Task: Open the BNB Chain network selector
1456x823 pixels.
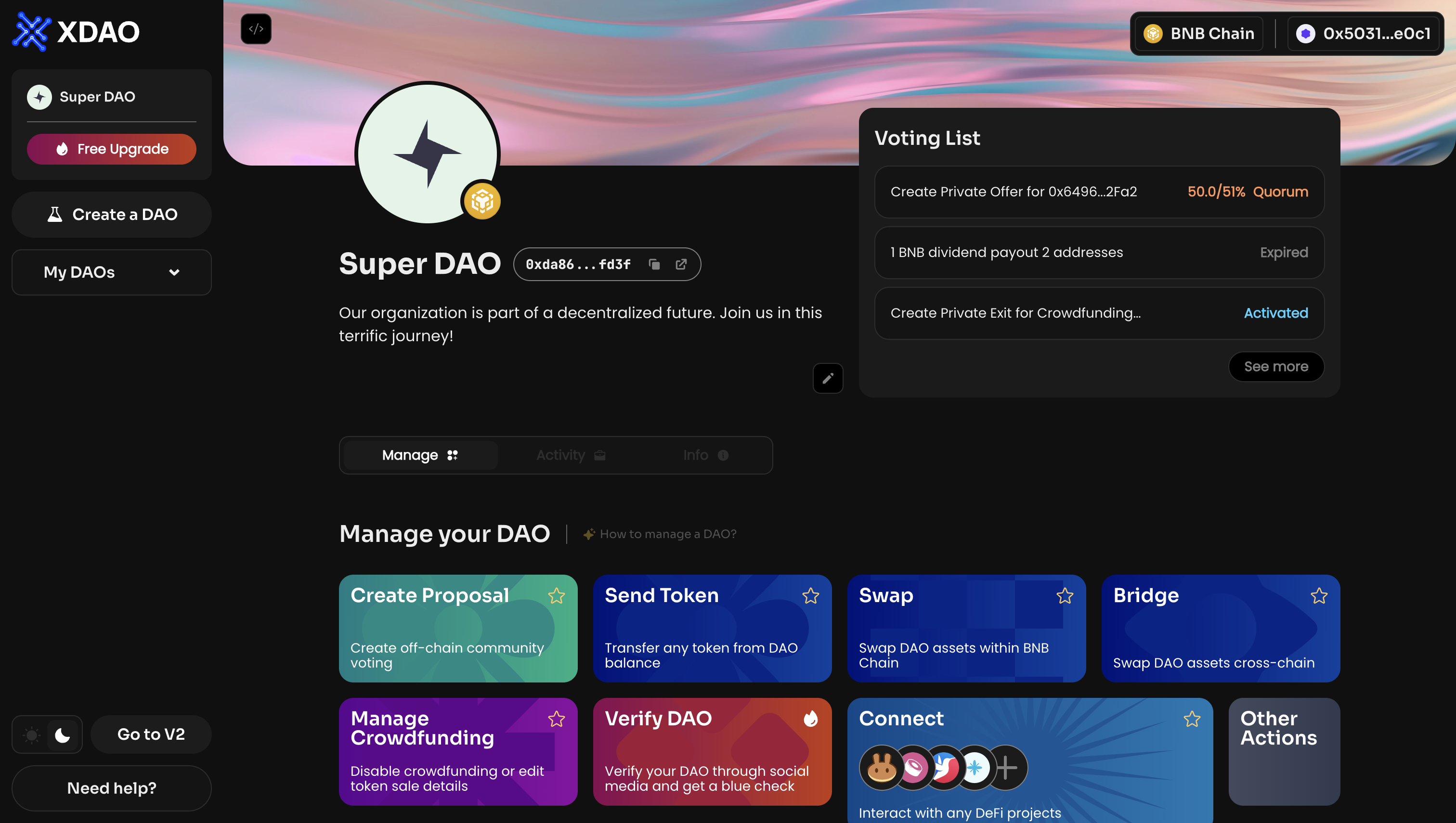Action: 1199,33
